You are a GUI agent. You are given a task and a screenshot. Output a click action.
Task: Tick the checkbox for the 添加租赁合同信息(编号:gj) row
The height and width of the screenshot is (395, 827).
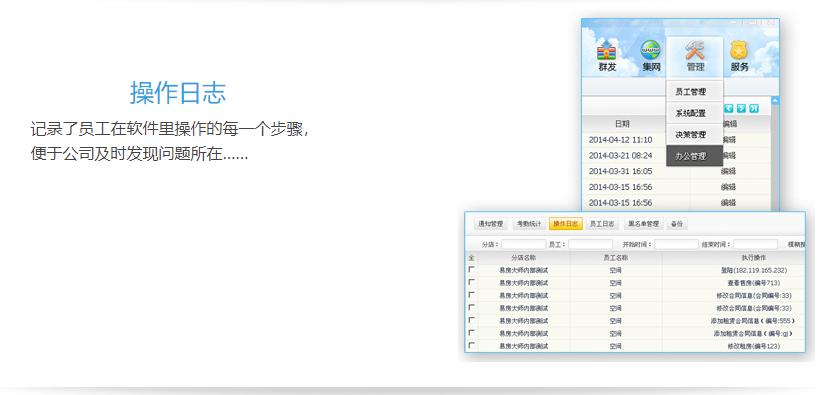click(472, 333)
